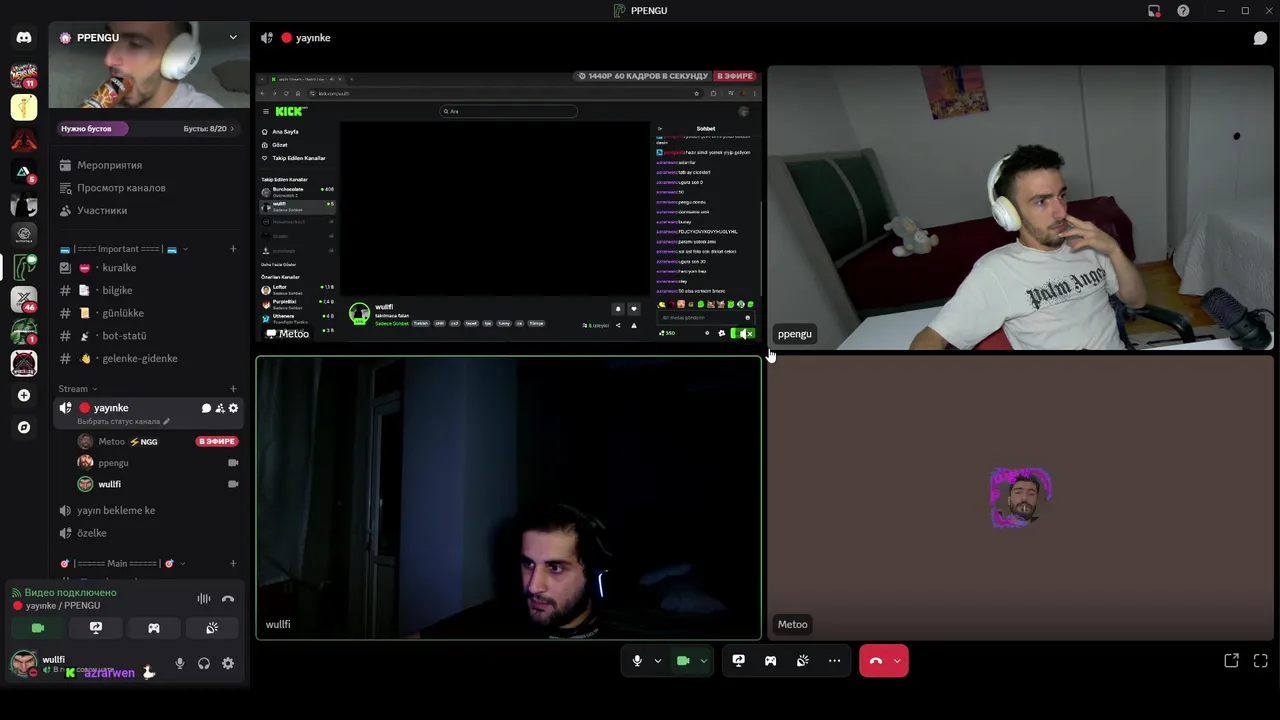The image size is (1280, 720).
Task: Enter full screen call view
Action: (1260, 661)
